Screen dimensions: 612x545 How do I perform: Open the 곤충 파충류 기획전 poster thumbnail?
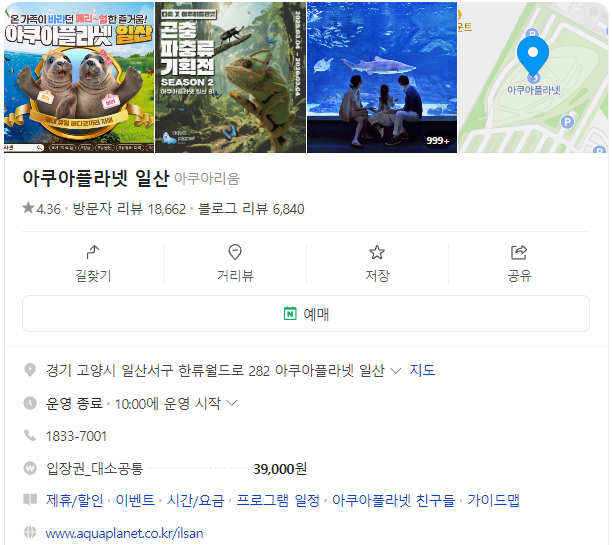[x=230, y=77]
